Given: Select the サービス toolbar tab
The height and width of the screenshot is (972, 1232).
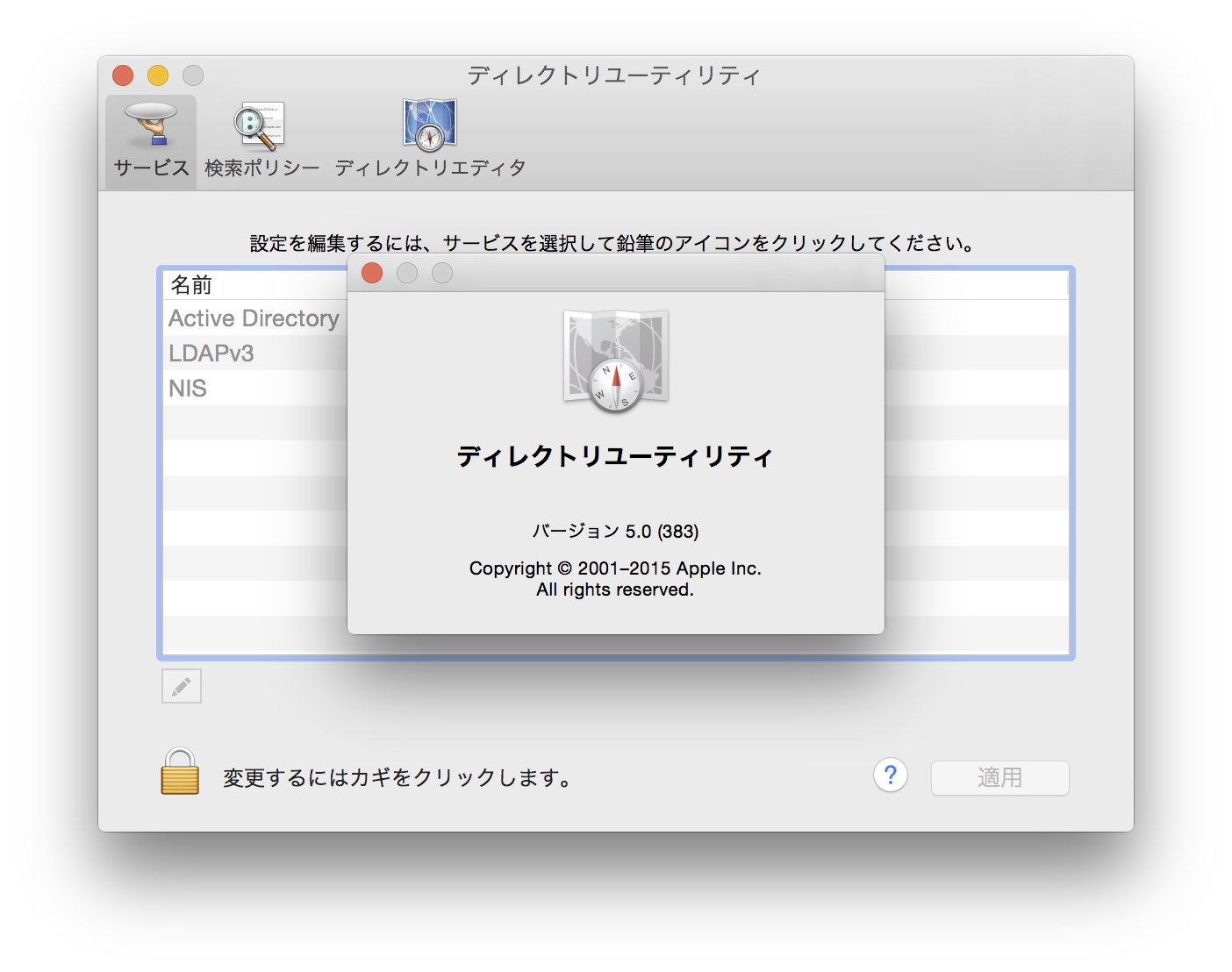Looking at the screenshot, I should click(x=151, y=141).
